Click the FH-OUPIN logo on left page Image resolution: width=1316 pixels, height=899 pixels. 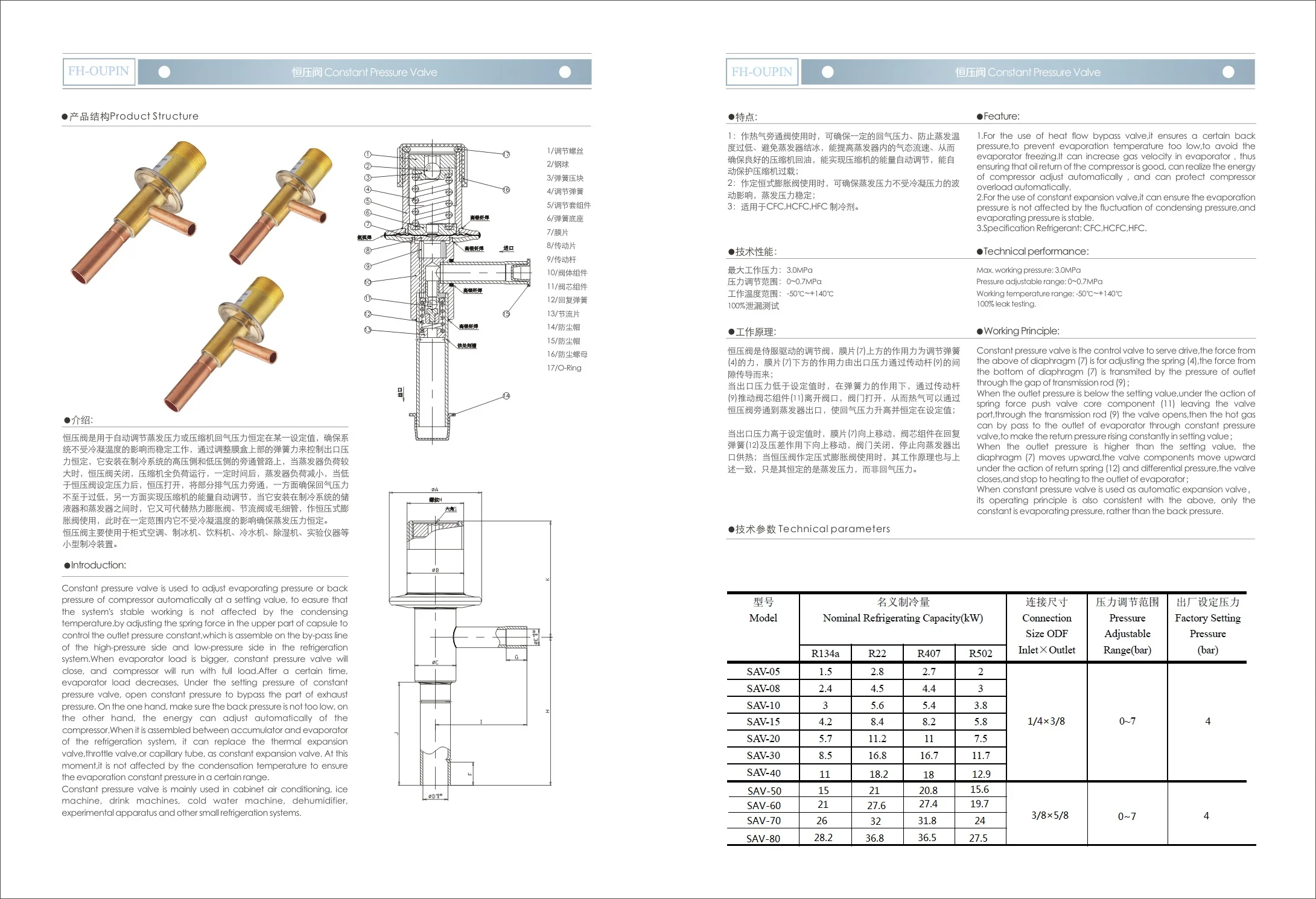click(x=98, y=72)
